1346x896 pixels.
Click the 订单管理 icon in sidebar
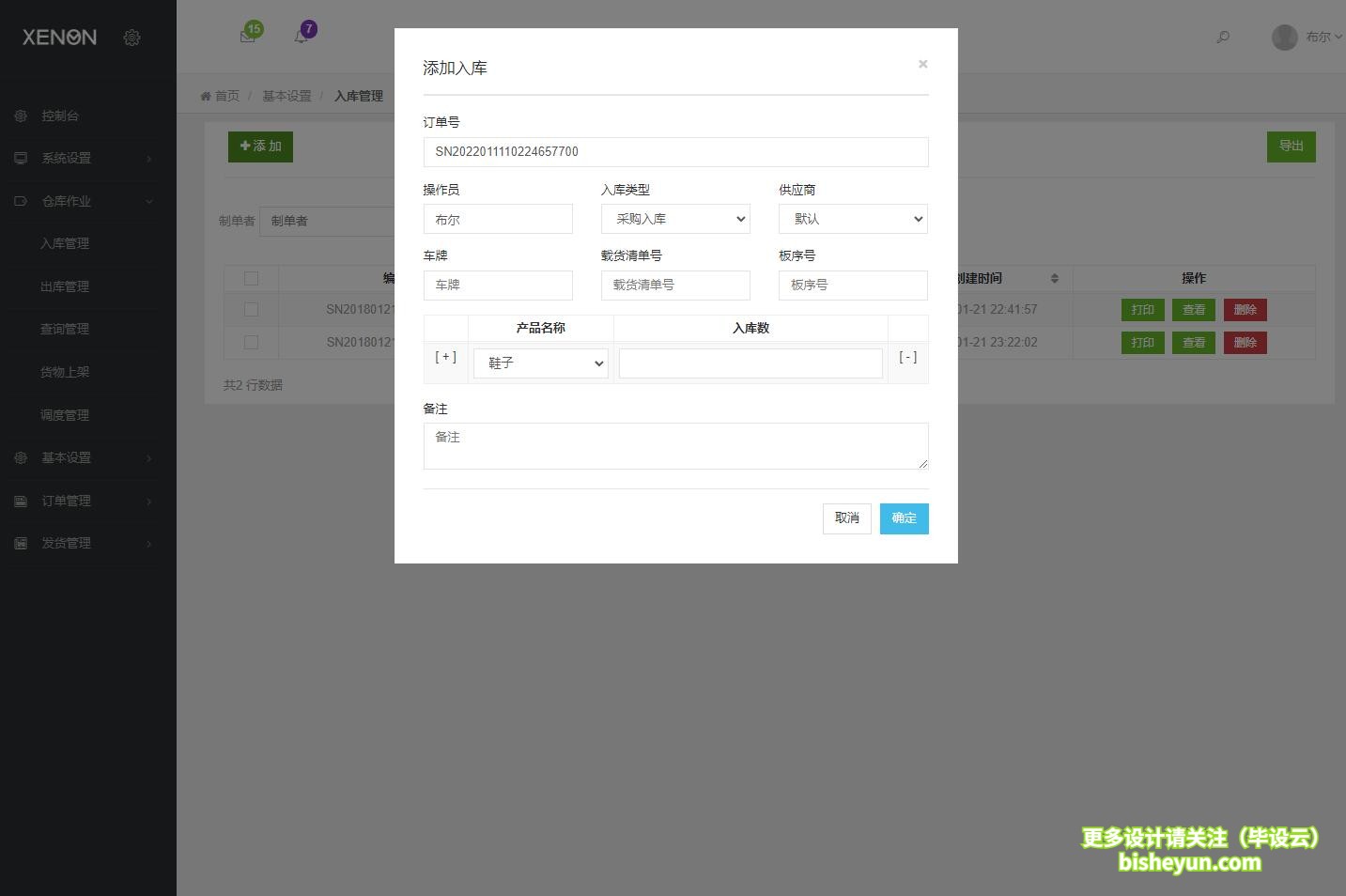pyautogui.click(x=21, y=501)
